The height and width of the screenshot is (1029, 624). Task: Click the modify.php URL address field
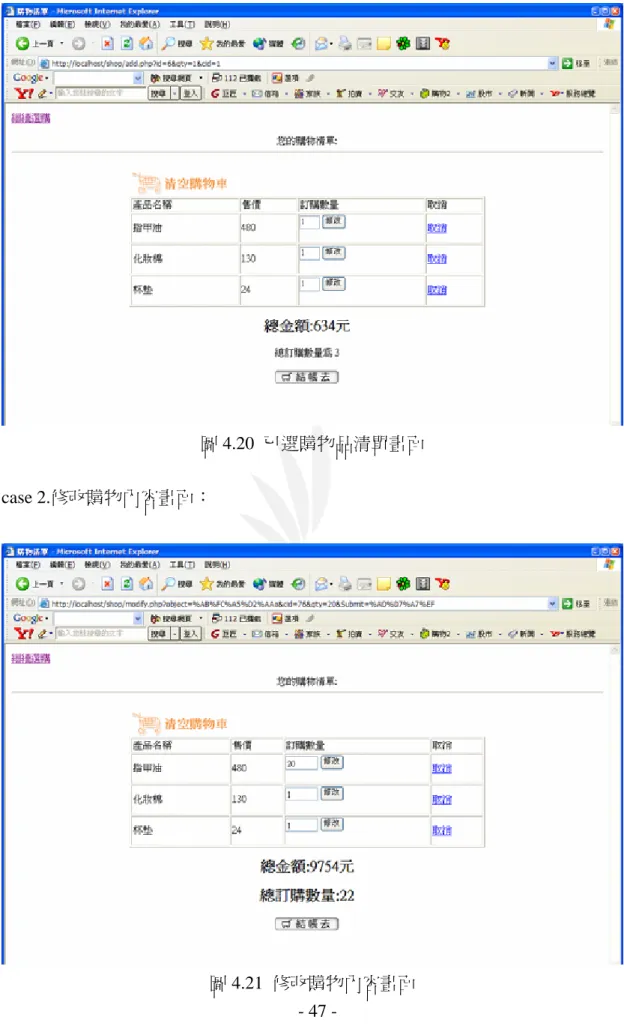pyautogui.click(x=299, y=603)
